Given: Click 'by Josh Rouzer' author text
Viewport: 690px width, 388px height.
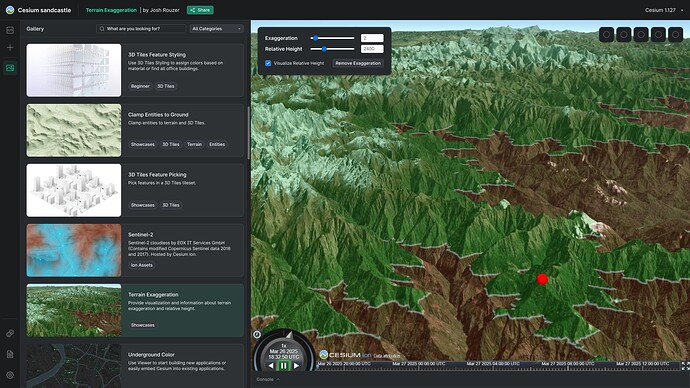Looking at the screenshot, I should click(161, 10).
